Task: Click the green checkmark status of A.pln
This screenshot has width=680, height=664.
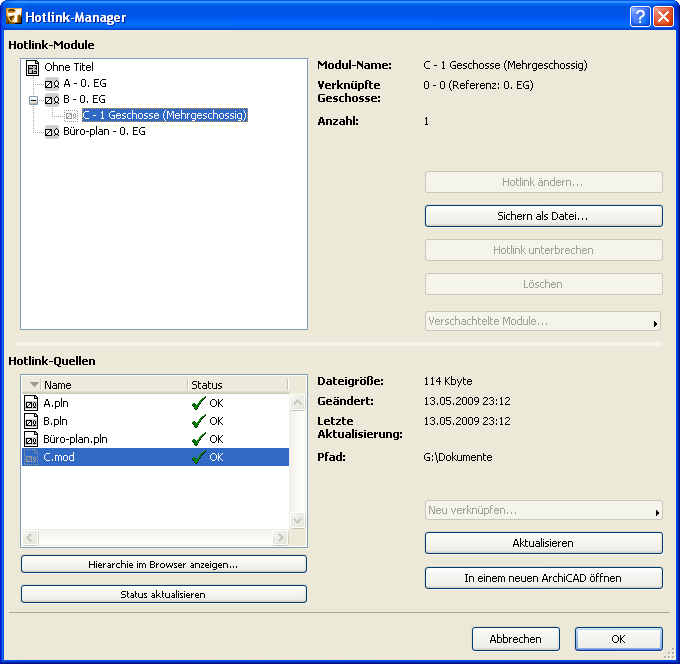Action: click(x=199, y=403)
